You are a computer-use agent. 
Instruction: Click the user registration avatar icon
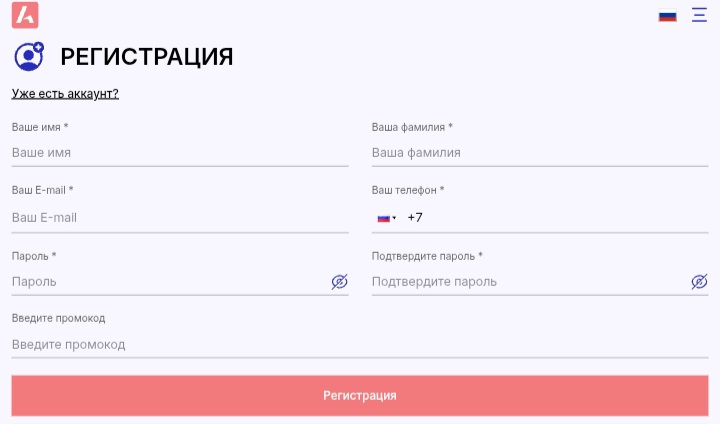29,57
